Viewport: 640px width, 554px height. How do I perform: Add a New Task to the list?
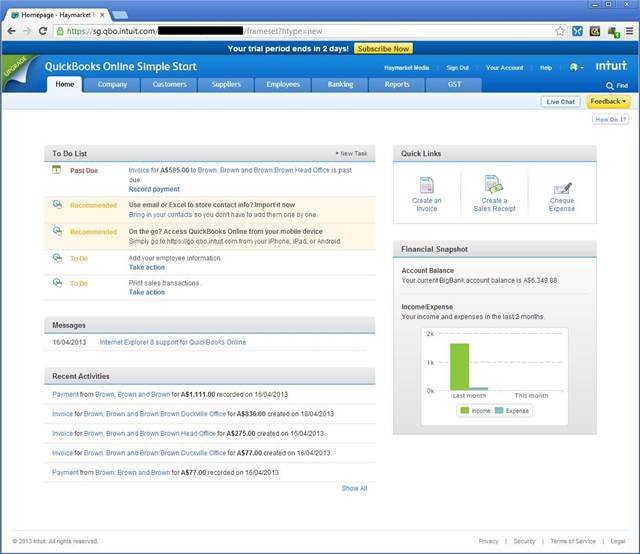tap(351, 154)
